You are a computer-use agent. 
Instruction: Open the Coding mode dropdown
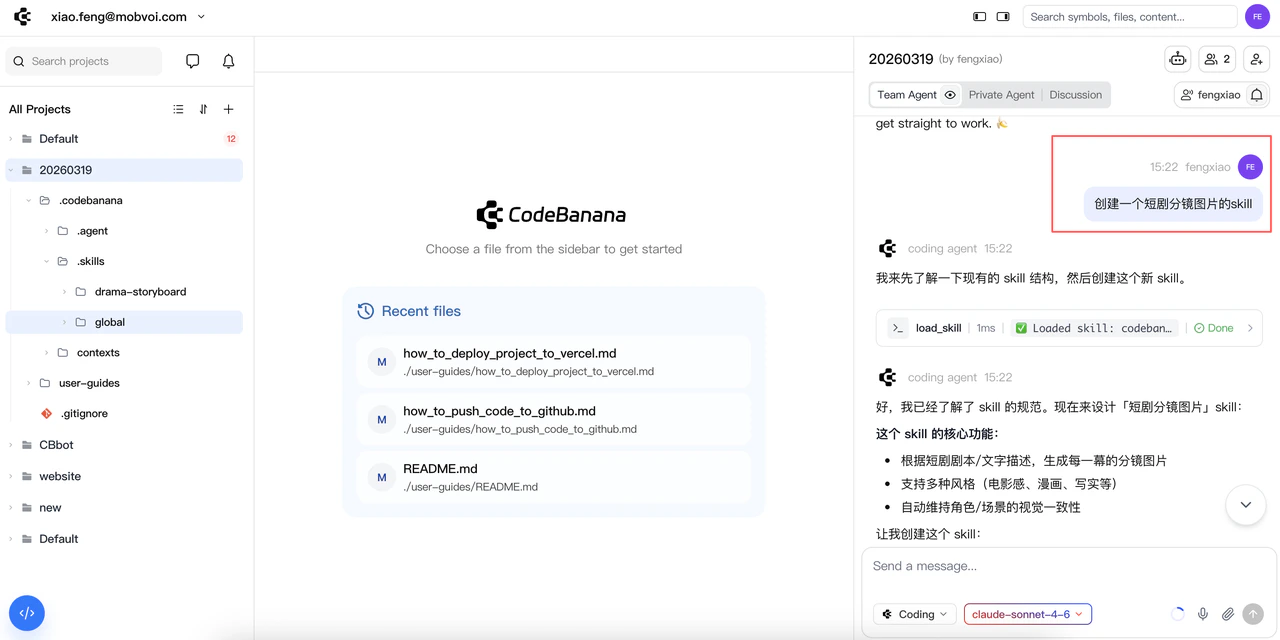click(914, 614)
